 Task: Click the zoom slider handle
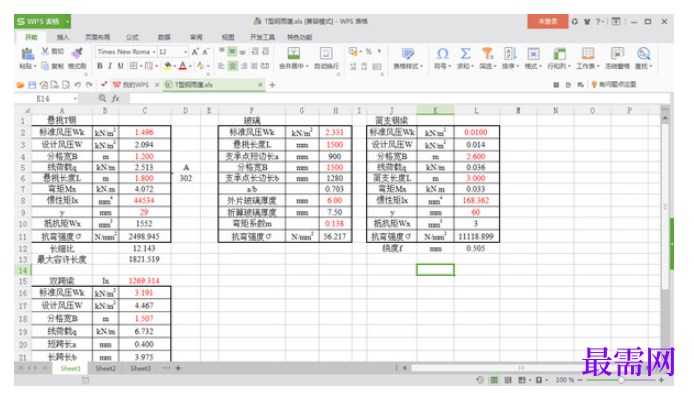pyautogui.click(x=621, y=380)
